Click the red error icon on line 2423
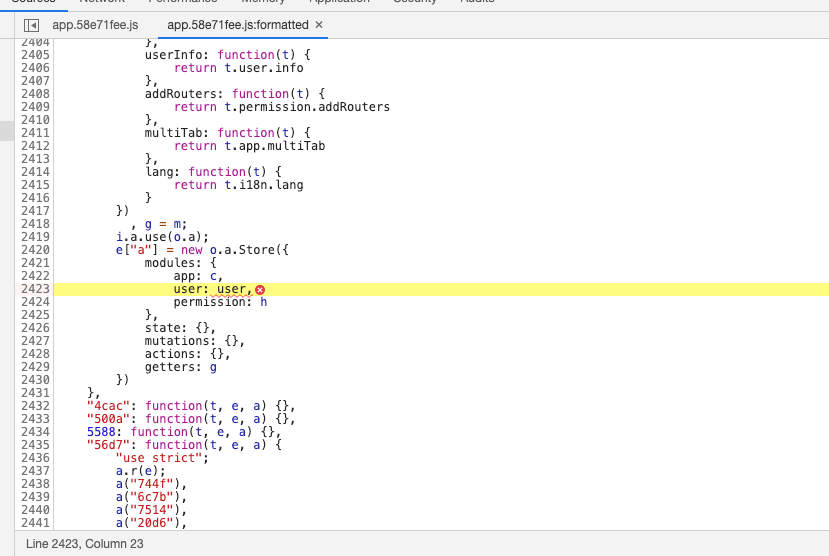Image resolution: width=829 pixels, height=556 pixels. [x=260, y=290]
